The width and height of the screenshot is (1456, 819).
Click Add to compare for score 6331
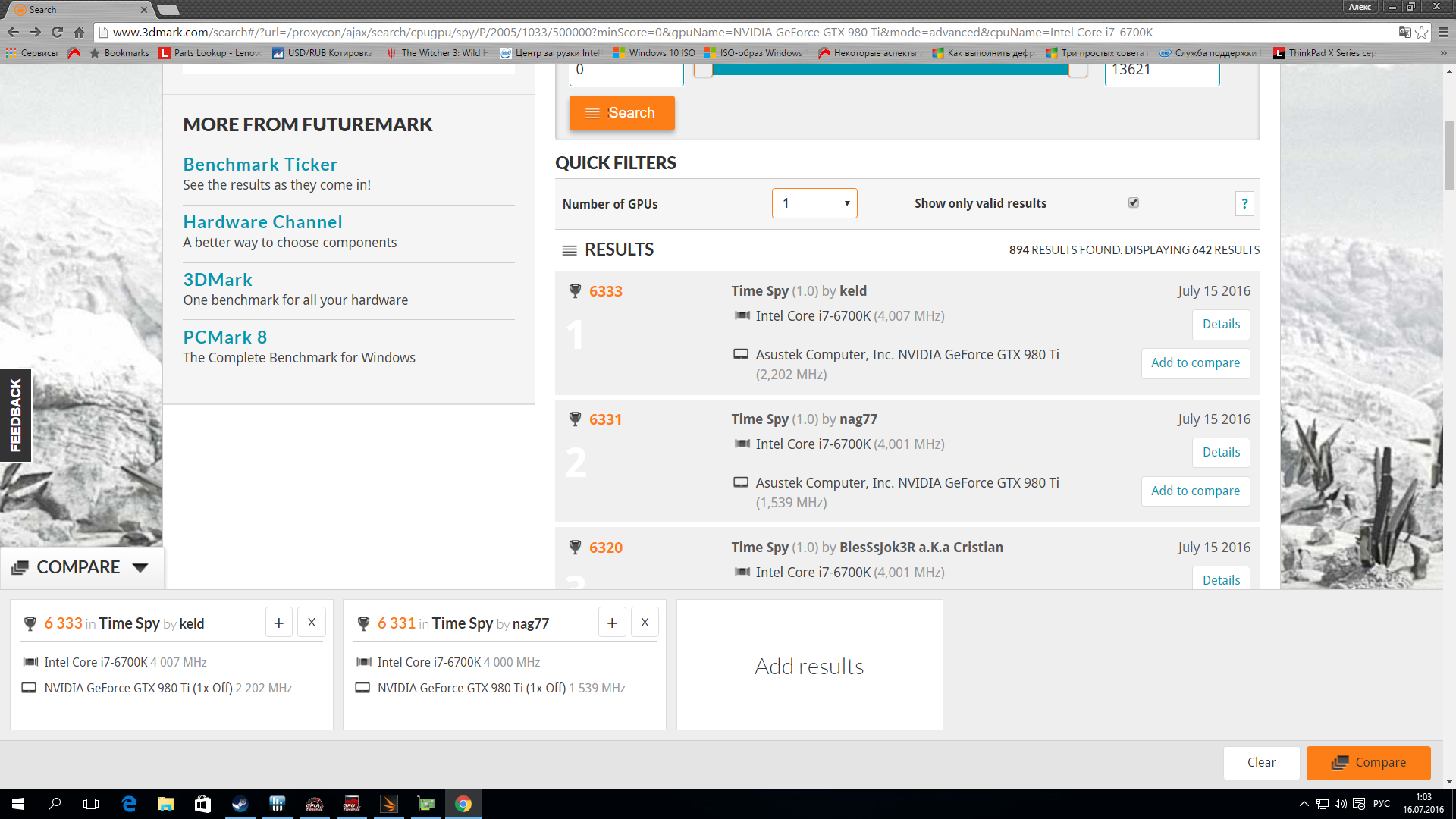tap(1195, 491)
